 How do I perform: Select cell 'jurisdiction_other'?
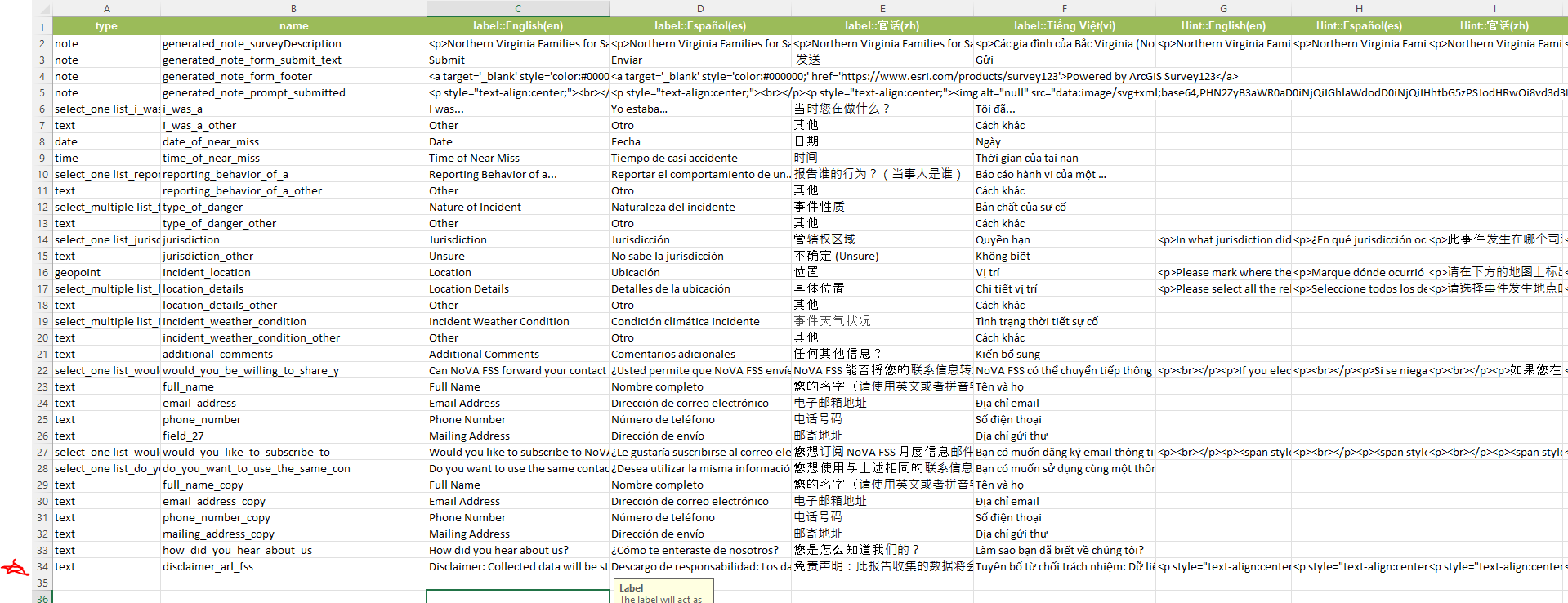(x=293, y=256)
